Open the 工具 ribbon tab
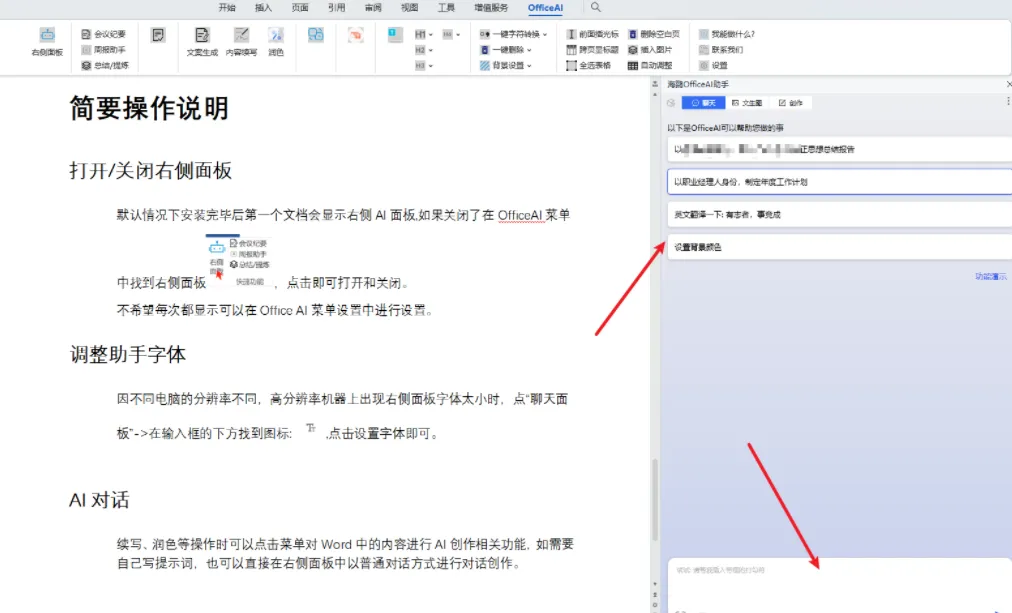This screenshot has width=1012, height=613. tap(446, 8)
